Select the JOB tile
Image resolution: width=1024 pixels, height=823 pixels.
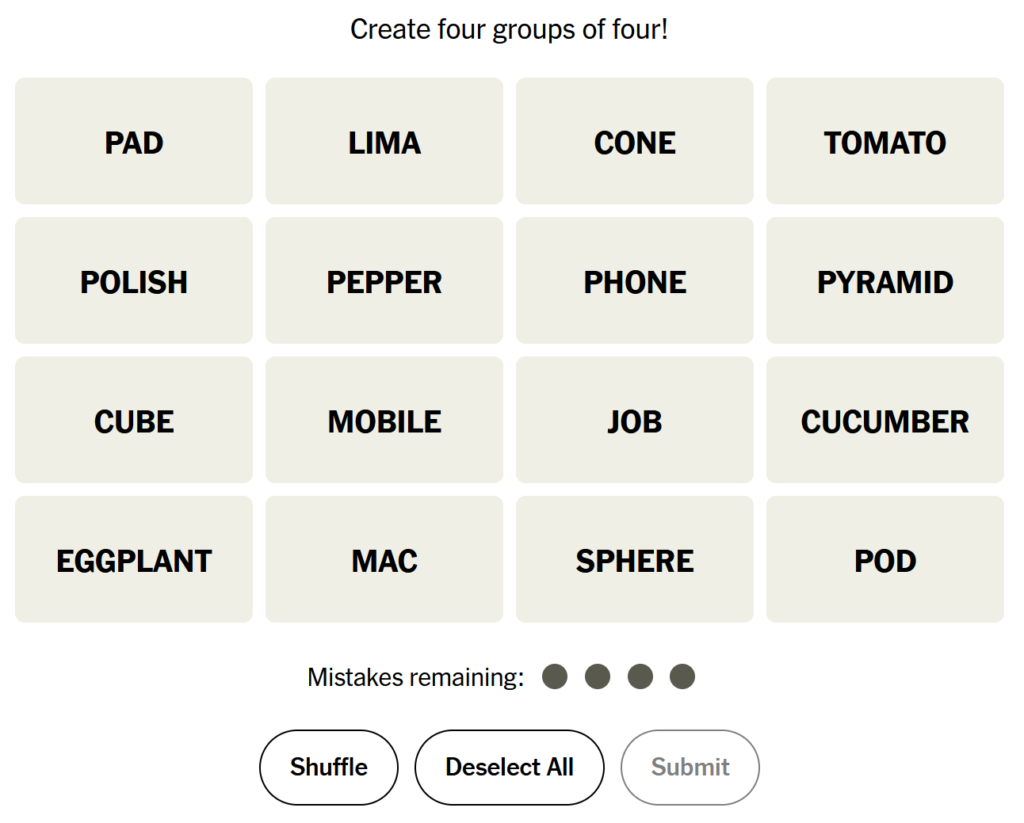pos(634,420)
